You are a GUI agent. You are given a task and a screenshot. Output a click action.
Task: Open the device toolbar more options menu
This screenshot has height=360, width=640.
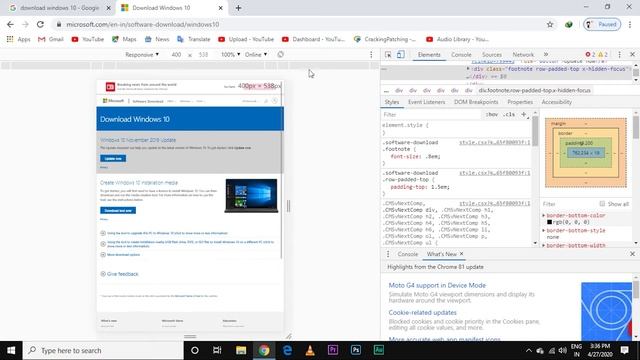[371, 54]
